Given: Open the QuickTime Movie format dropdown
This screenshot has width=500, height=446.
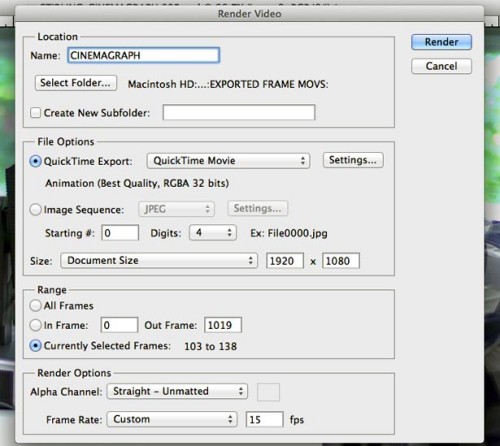Looking at the screenshot, I should 228,161.
